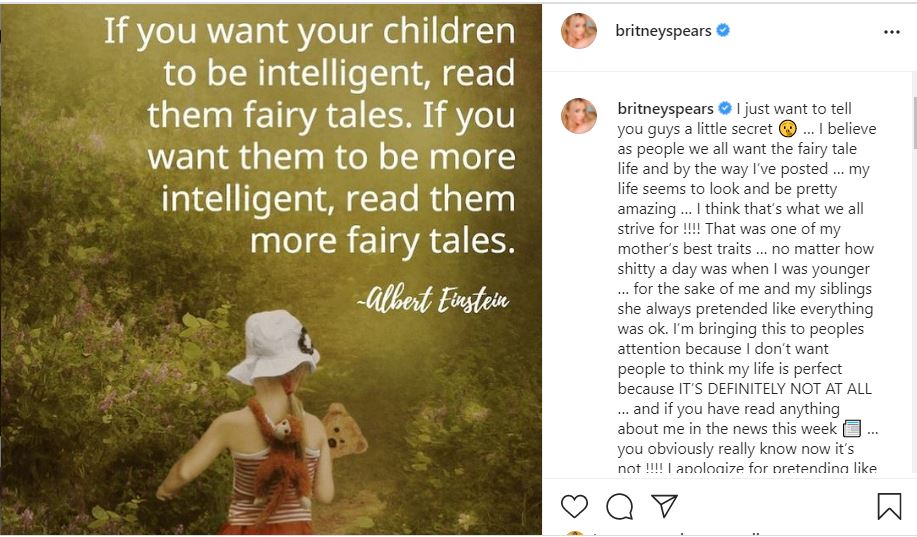Click the britneyspears username starting the caption
The width and height of the screenshot is (917, 537).
click(664, 108)
